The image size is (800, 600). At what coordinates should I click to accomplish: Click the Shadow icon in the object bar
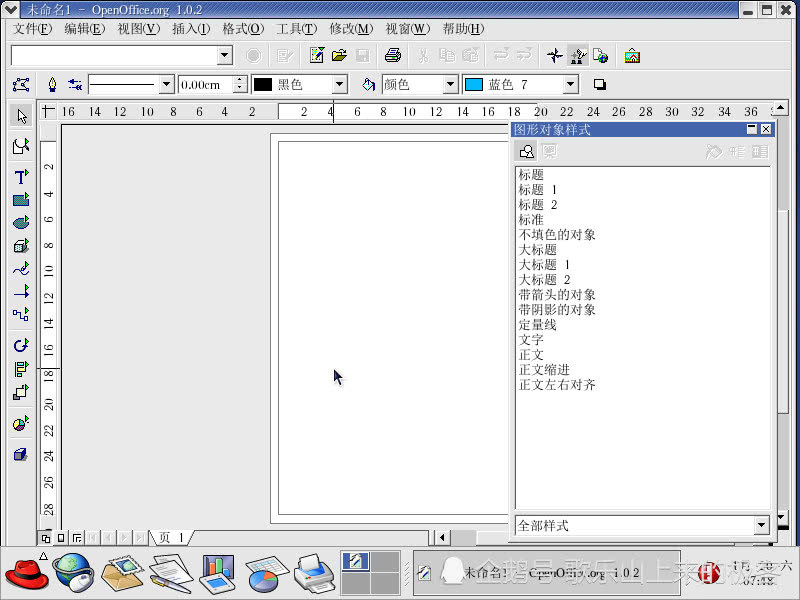pyautogui.click(x=600, y=85)
